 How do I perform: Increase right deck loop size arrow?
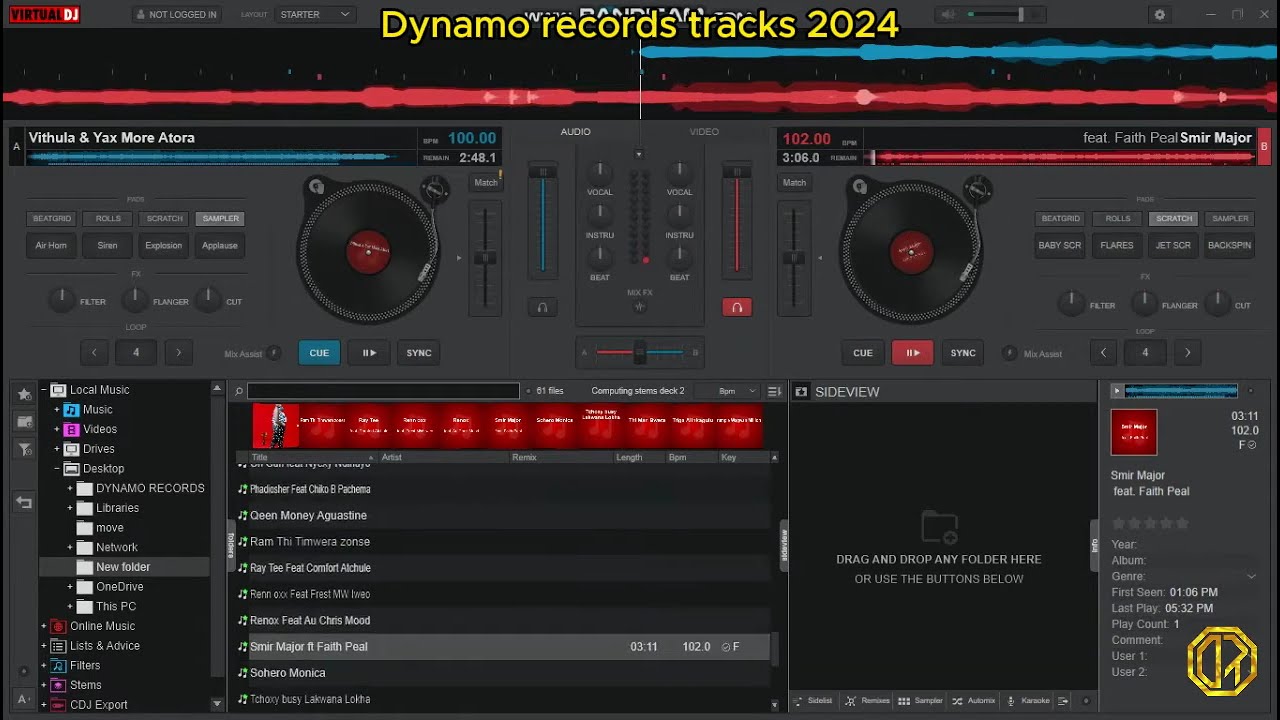point(1188,353)
